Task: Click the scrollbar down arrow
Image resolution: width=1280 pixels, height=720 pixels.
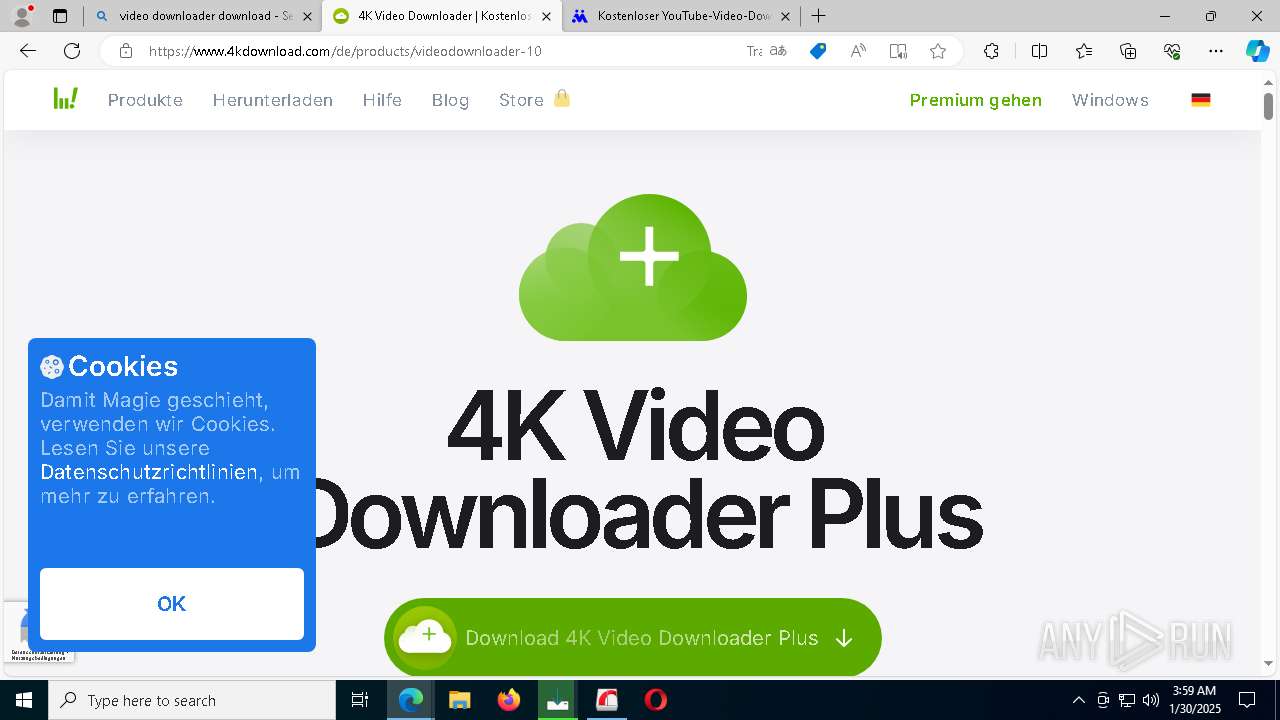Action: (x=1268, y=663)
